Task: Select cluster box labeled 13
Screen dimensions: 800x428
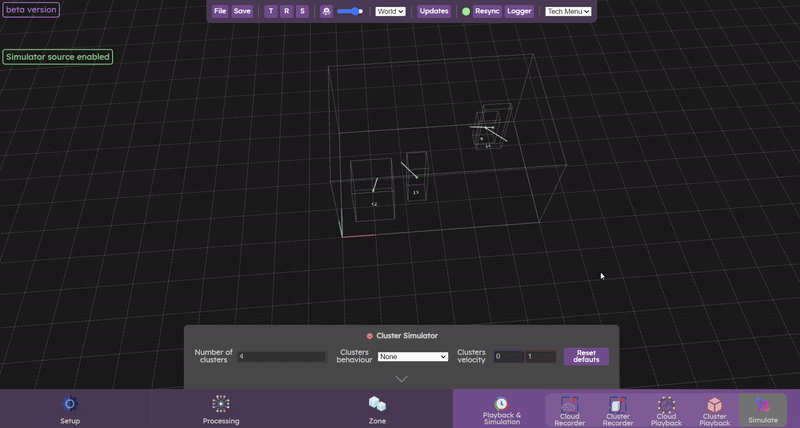Action: pyautogui.click(x=417, y=176)
